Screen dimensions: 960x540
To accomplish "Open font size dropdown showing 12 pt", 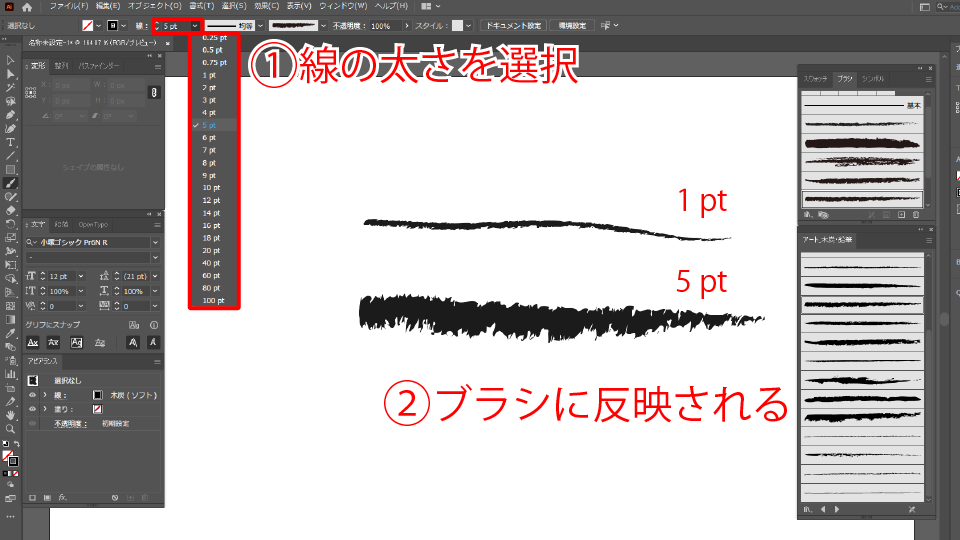I will click(x=81, y=276).
